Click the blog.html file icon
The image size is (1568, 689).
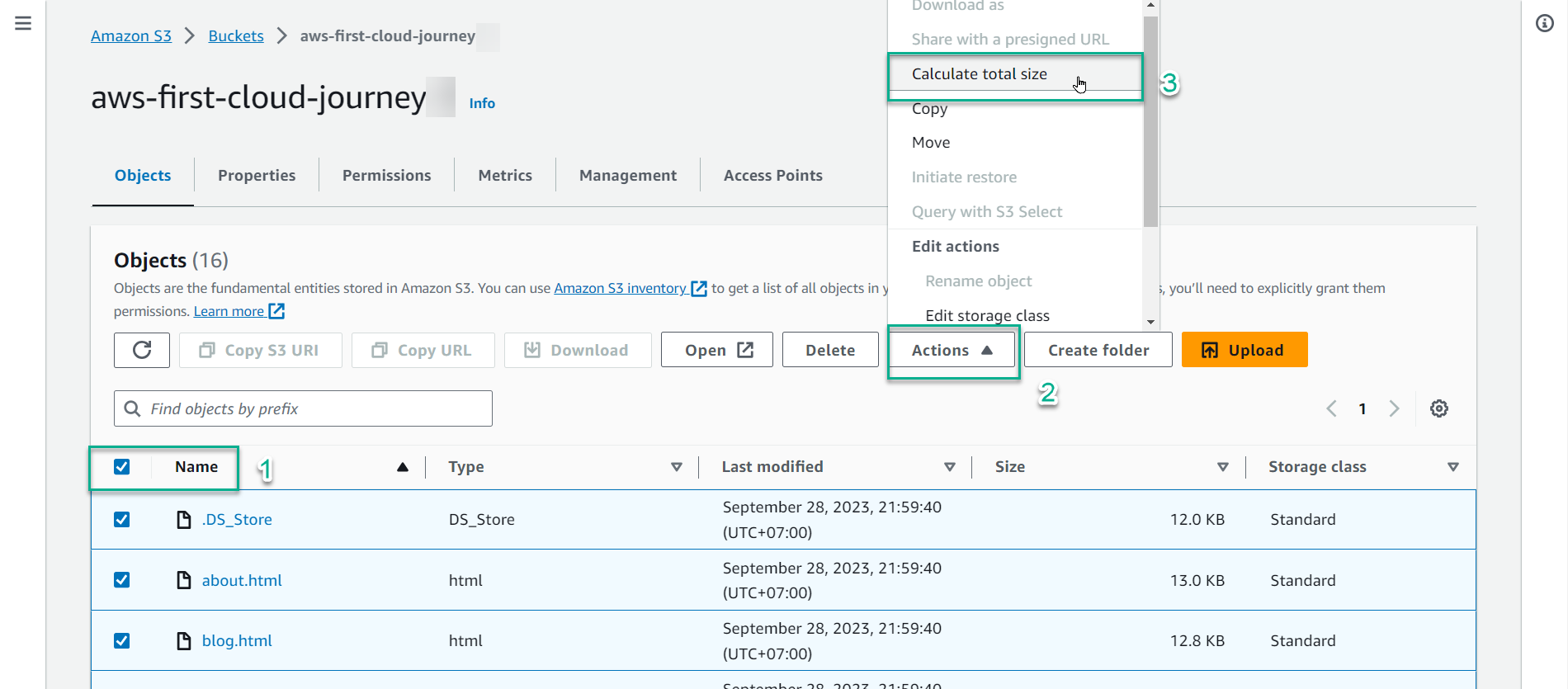click(184, 640)
